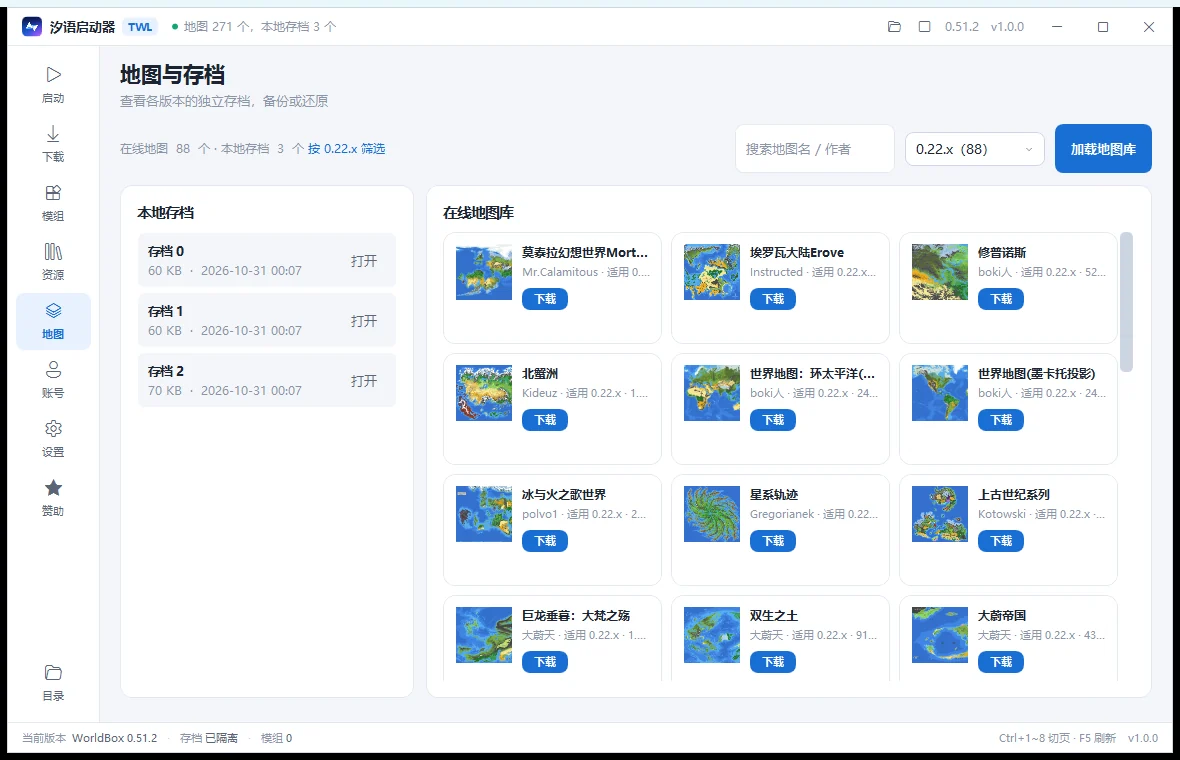This screenshot has height=760, width=1180.
Task: Open 存档 1 with 打开
Action: pos(363,321)
